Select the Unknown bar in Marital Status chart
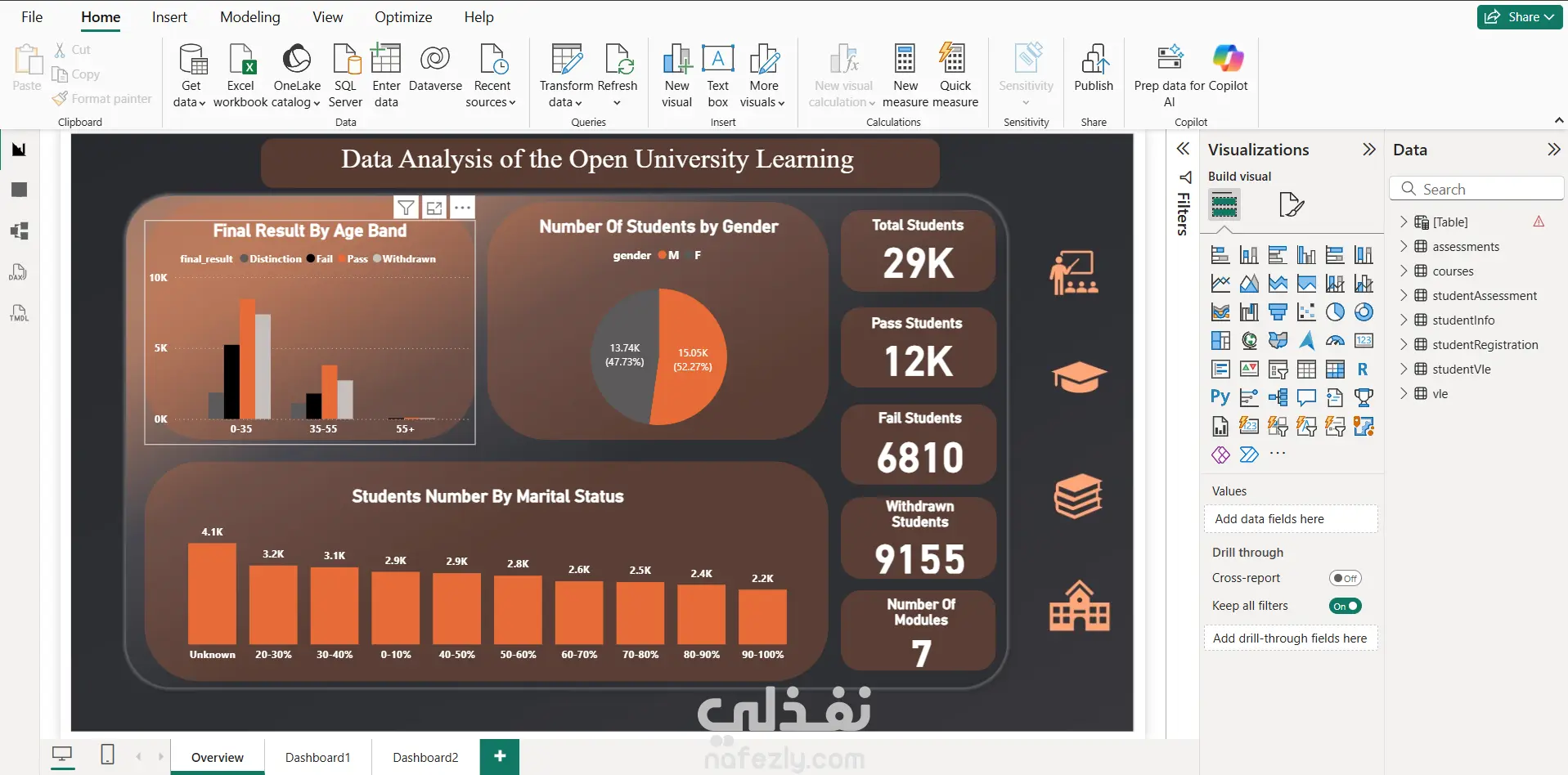This screenshot has width=1568, height=775. (212, 594)
